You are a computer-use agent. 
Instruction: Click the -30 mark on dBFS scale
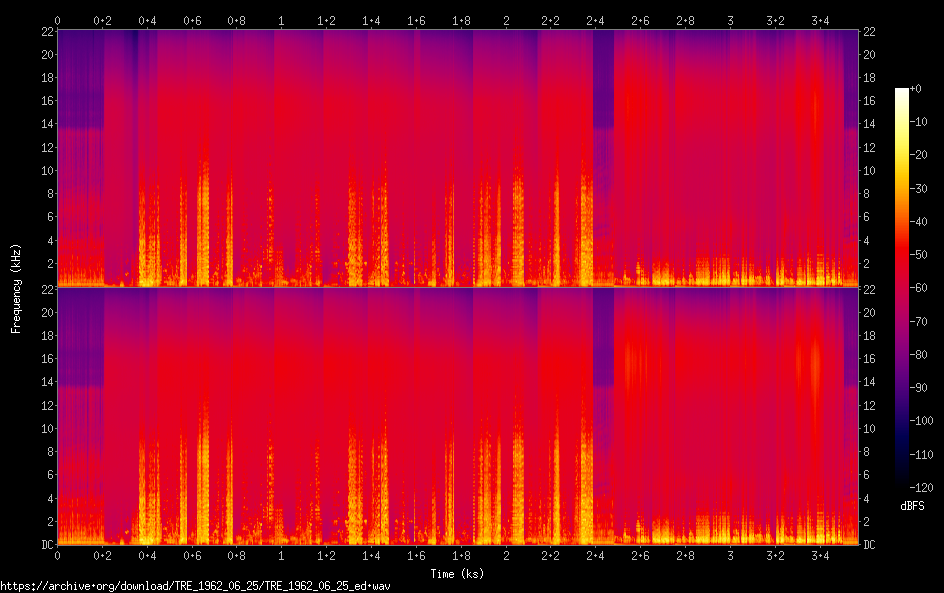pyautogui.click(x=918, y=188)
